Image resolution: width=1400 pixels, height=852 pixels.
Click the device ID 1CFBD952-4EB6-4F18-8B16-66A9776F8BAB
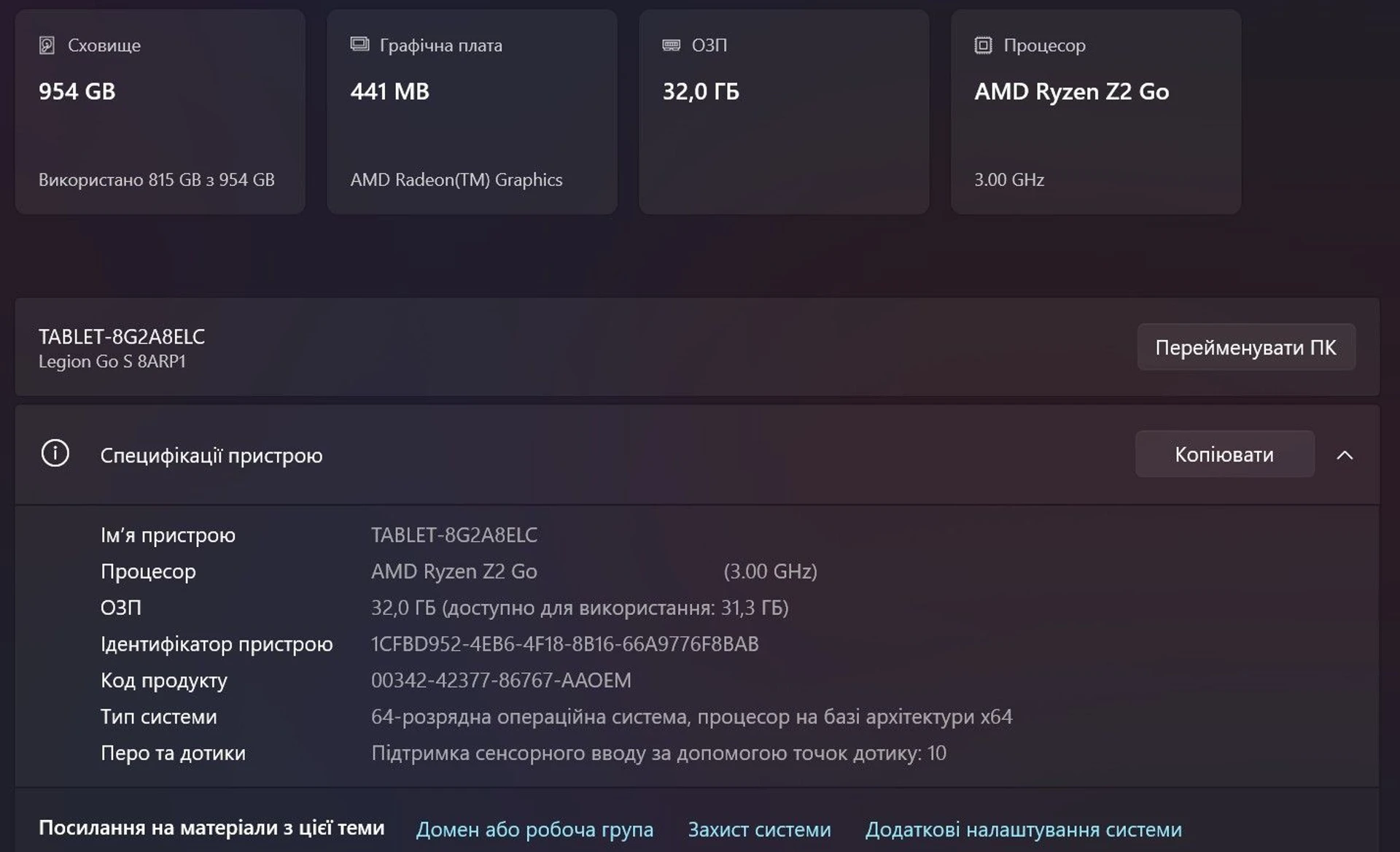pyautogui.click(x=565, y=644)
